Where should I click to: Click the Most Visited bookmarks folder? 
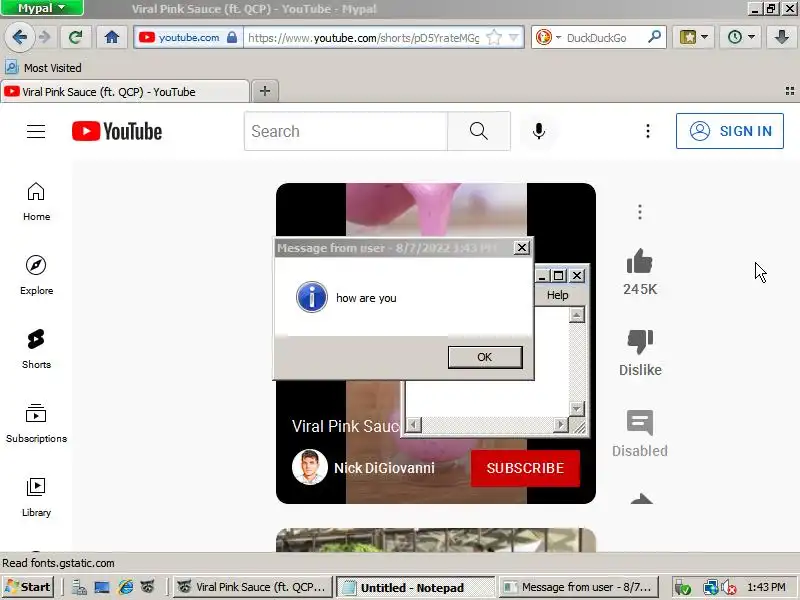(x=43, y=67)
